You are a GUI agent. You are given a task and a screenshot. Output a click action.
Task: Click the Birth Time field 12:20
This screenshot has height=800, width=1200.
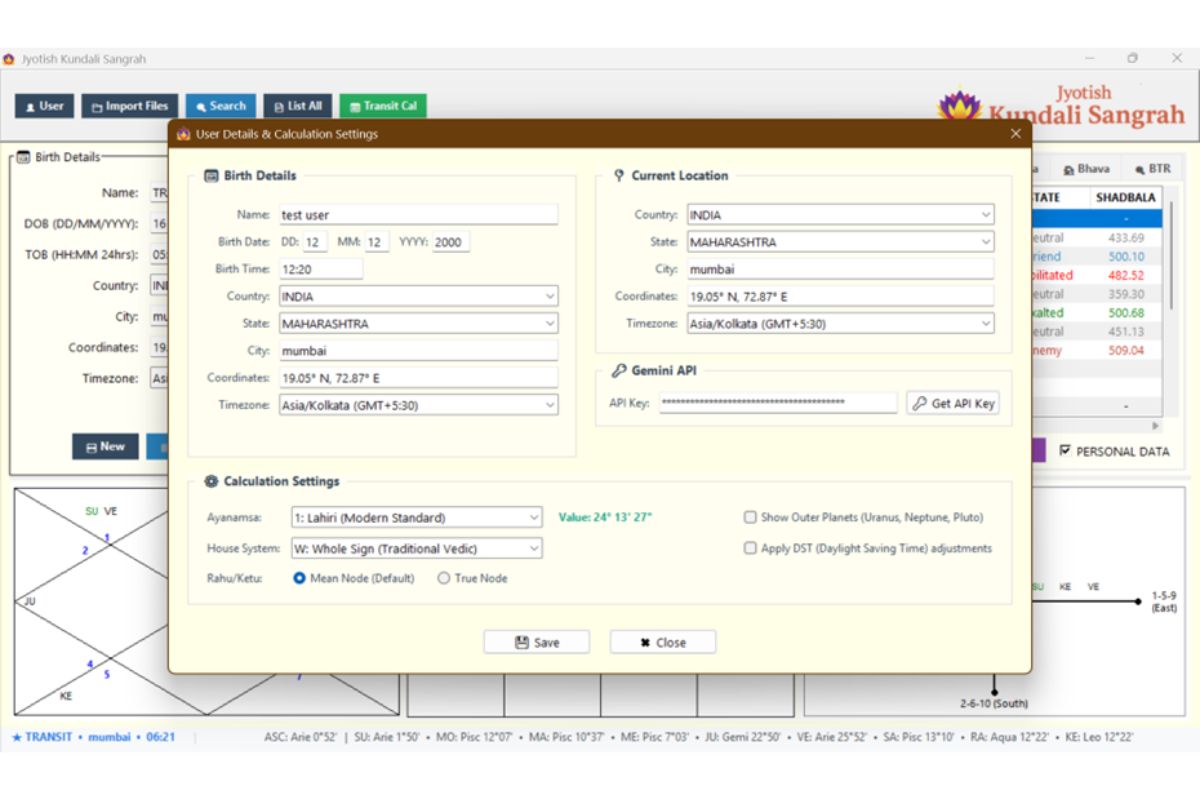click(321, 268)
